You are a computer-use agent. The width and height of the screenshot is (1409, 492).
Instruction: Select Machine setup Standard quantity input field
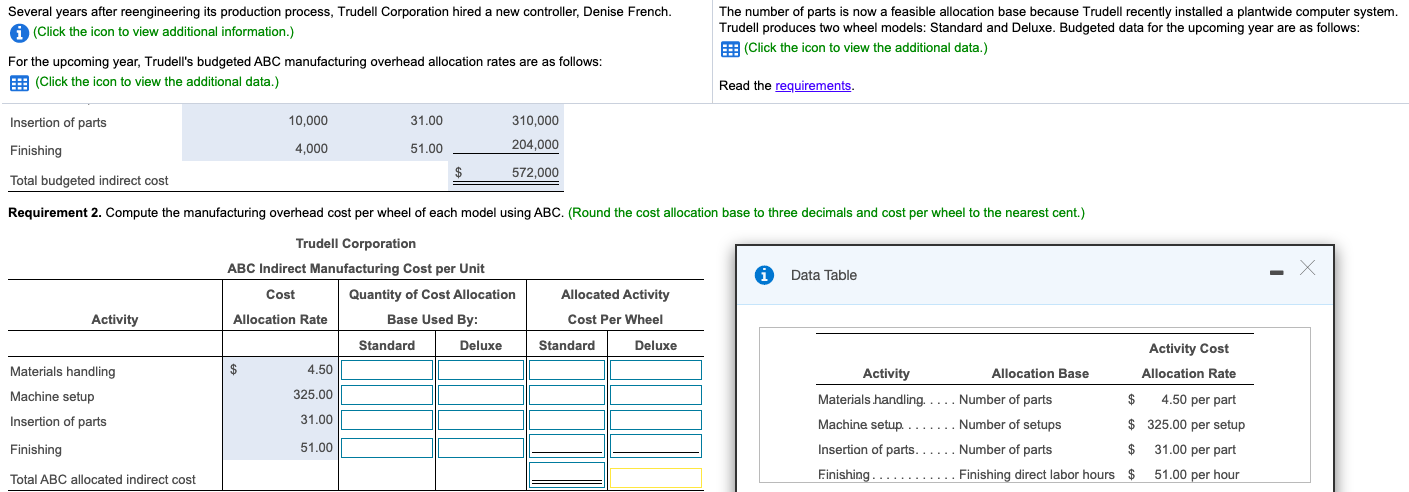(x=388, y=395)
